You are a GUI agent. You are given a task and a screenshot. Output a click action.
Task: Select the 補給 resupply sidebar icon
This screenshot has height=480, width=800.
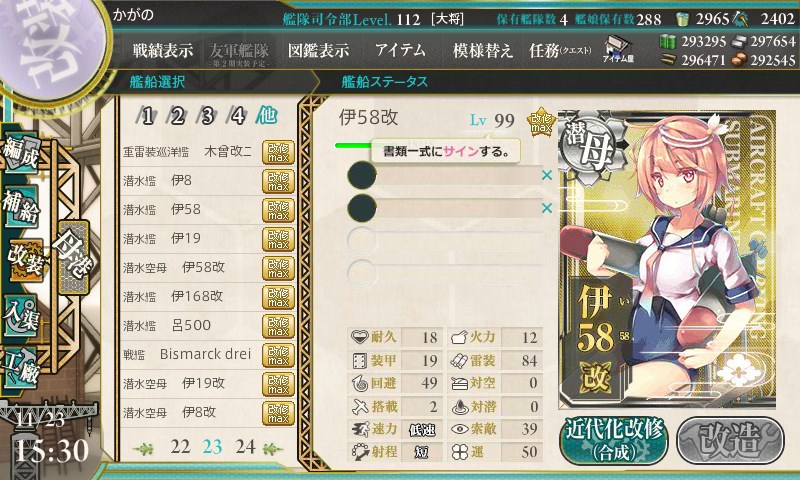[21, 206]
